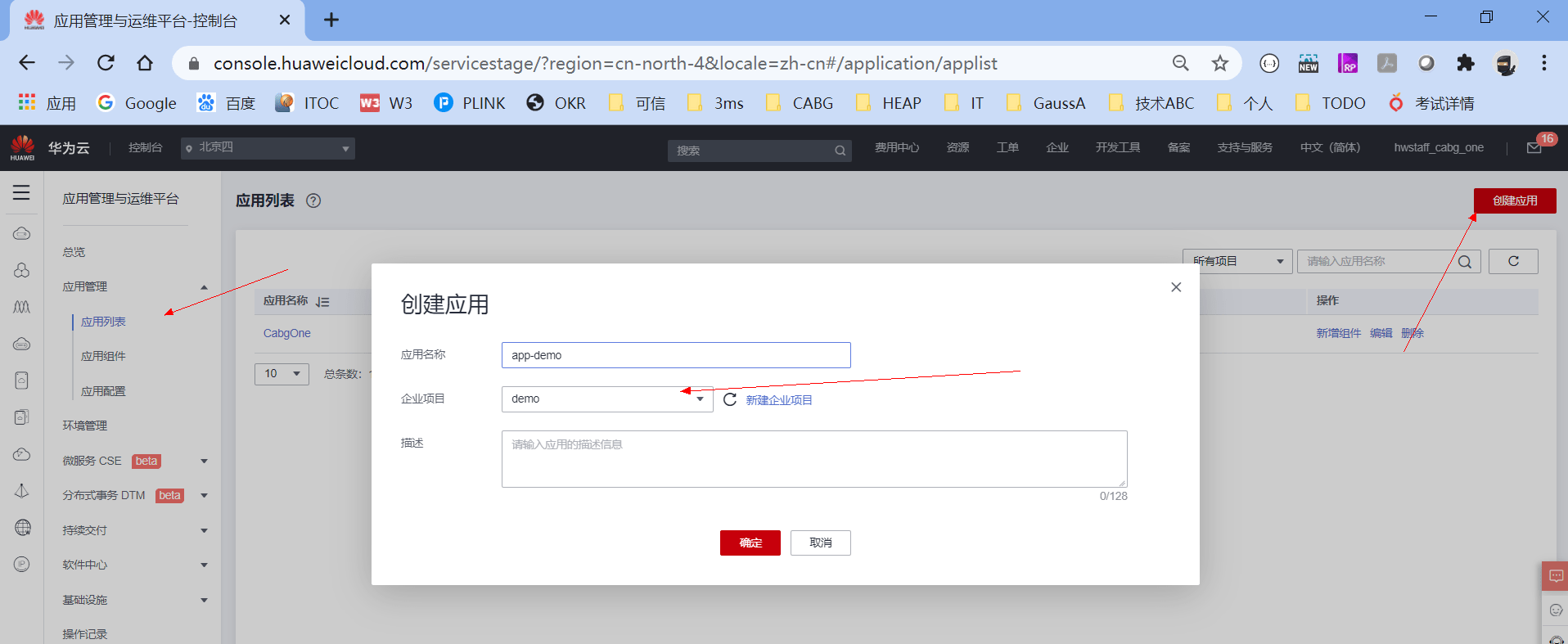The height and width of the screenshot is (644, 1568).
Task: Open the globe icon in the left service rail
Action: (x=22, y=528)
